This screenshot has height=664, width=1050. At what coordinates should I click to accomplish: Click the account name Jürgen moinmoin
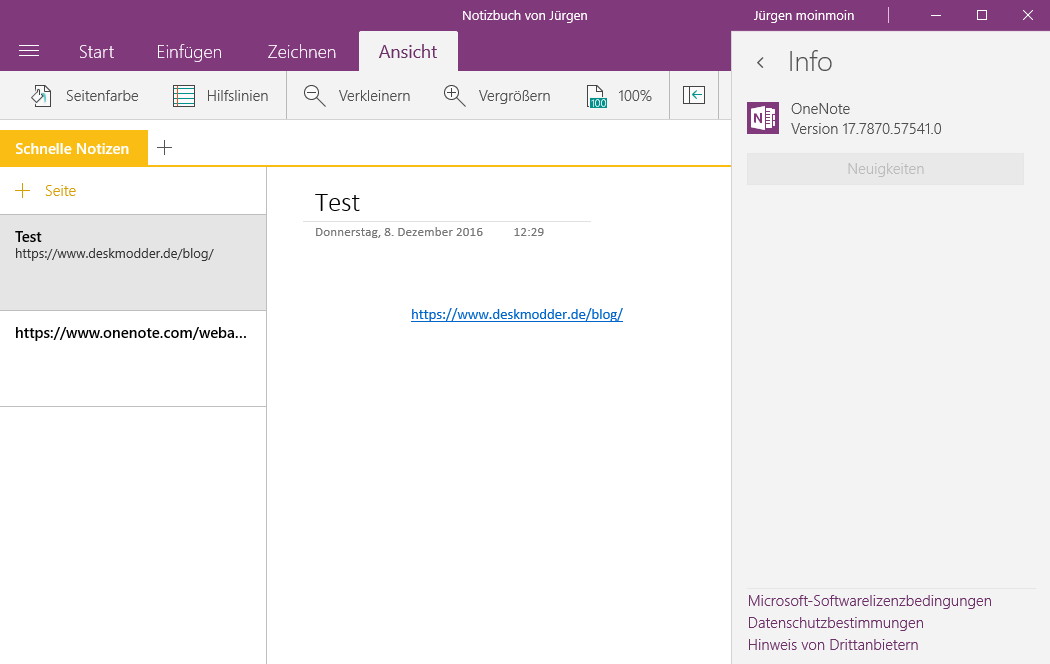(804, 15)
